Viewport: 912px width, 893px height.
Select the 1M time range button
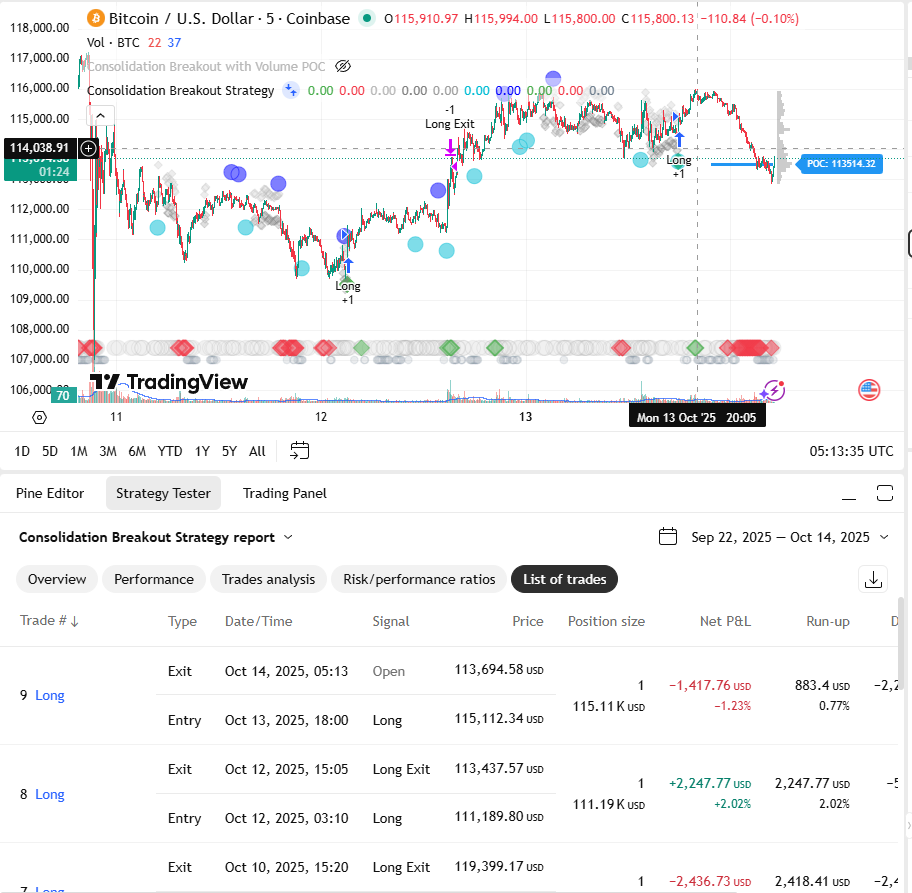pos(79,451)
